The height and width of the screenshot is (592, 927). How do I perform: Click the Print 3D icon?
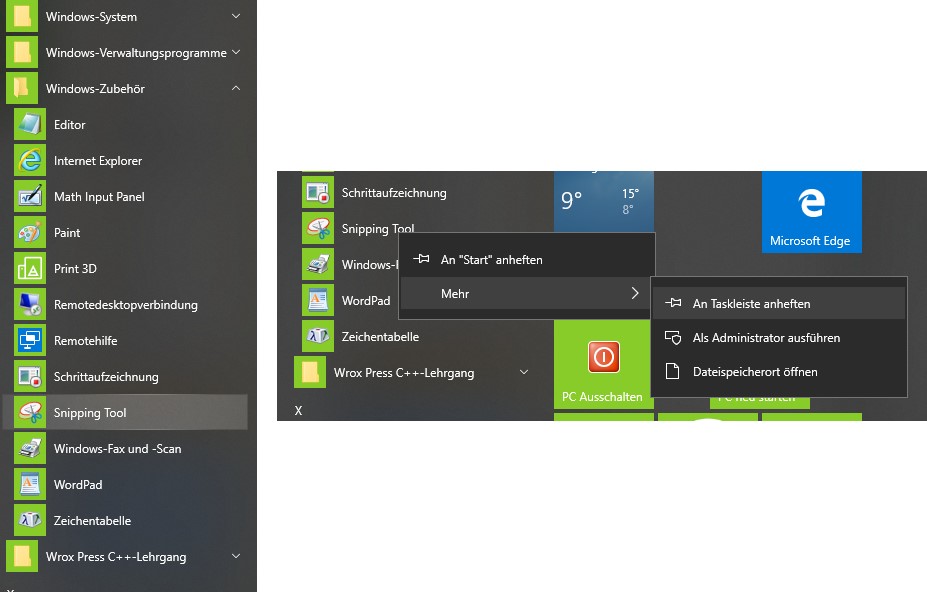click(x=30, y=269)
